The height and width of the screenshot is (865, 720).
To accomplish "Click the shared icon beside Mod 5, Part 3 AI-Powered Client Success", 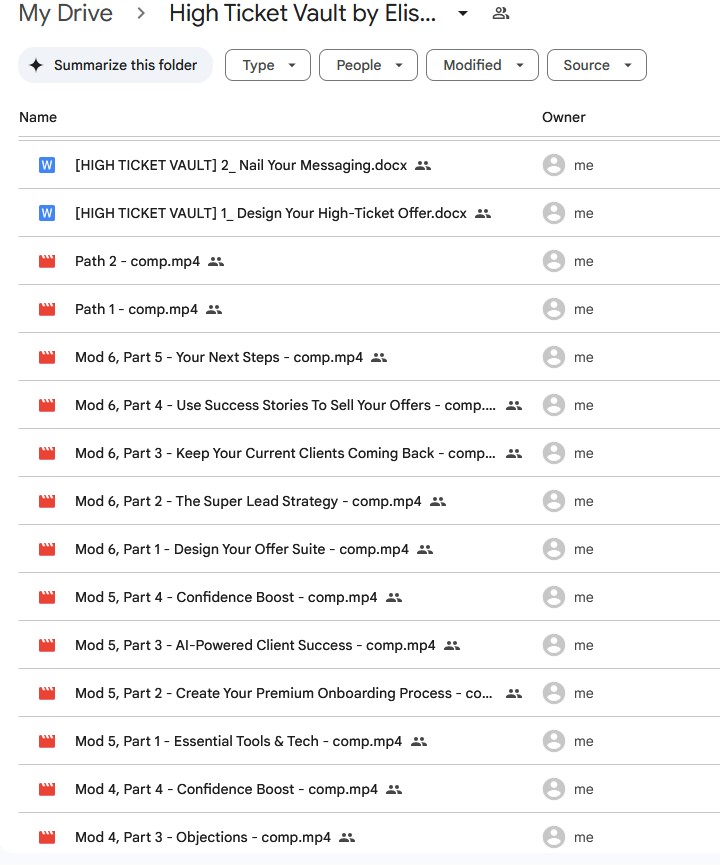I will 452,645.
